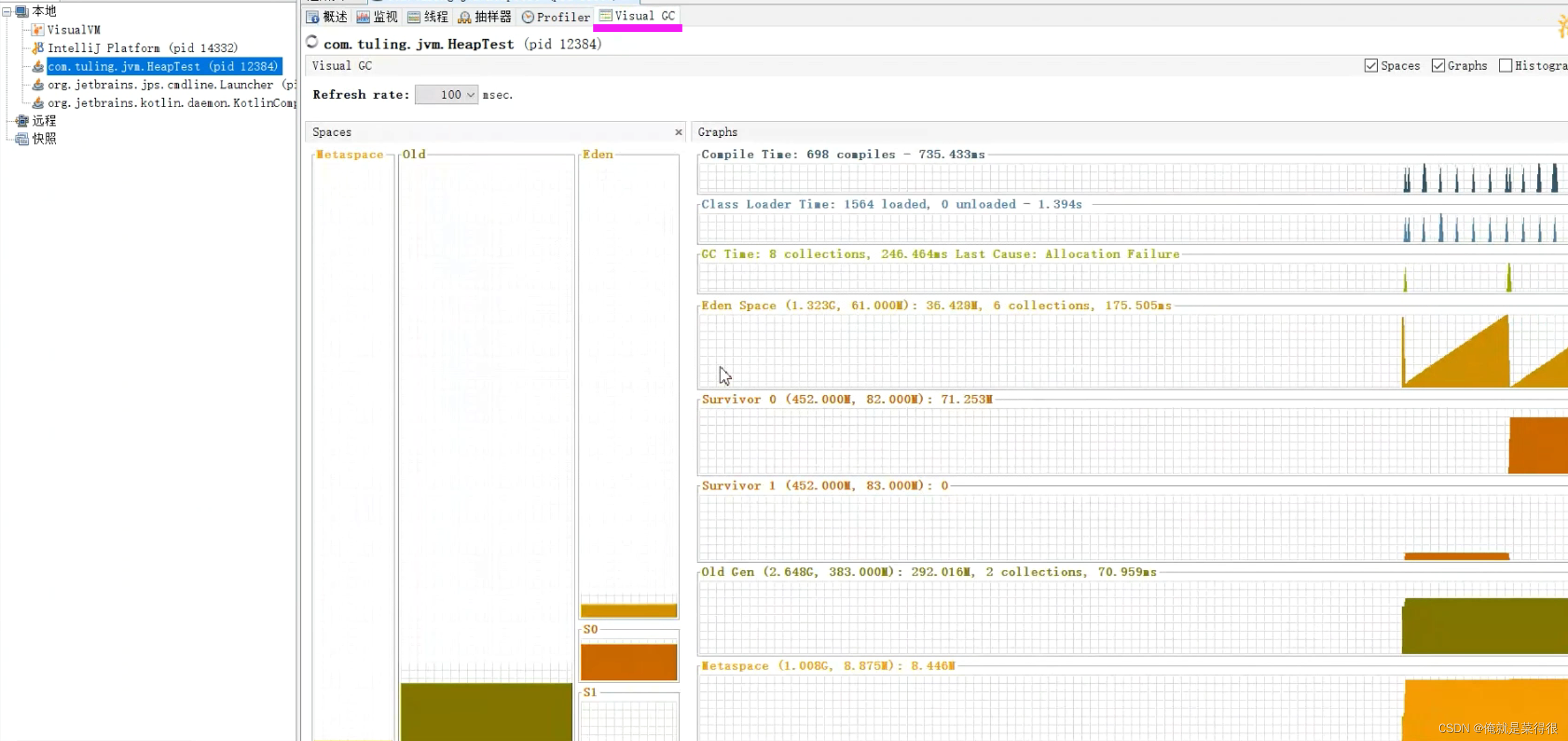
Task: Click the 远程 (Remote) node icon
Action: [22, 120]
